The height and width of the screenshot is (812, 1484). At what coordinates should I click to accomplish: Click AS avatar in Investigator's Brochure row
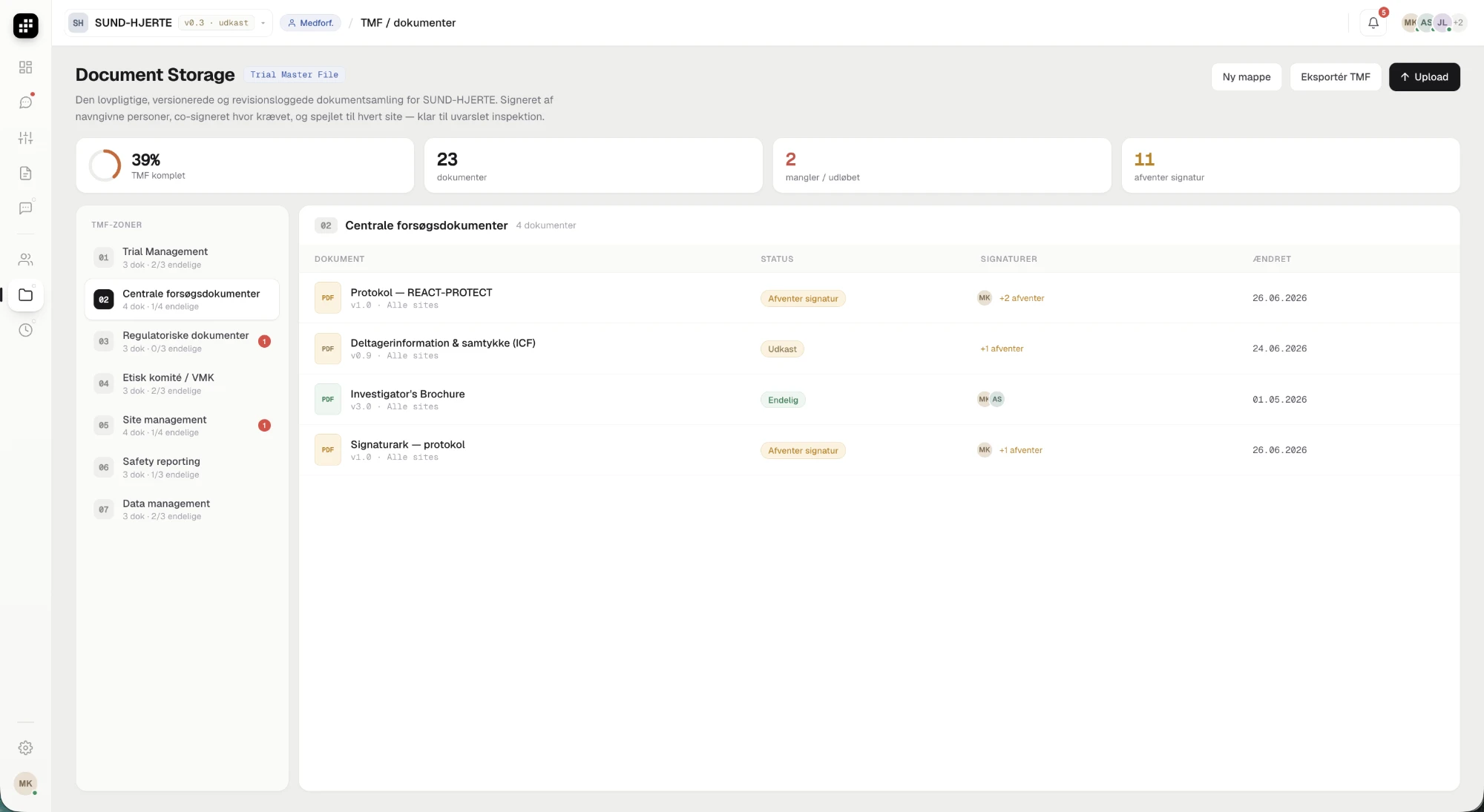(997, 399)
